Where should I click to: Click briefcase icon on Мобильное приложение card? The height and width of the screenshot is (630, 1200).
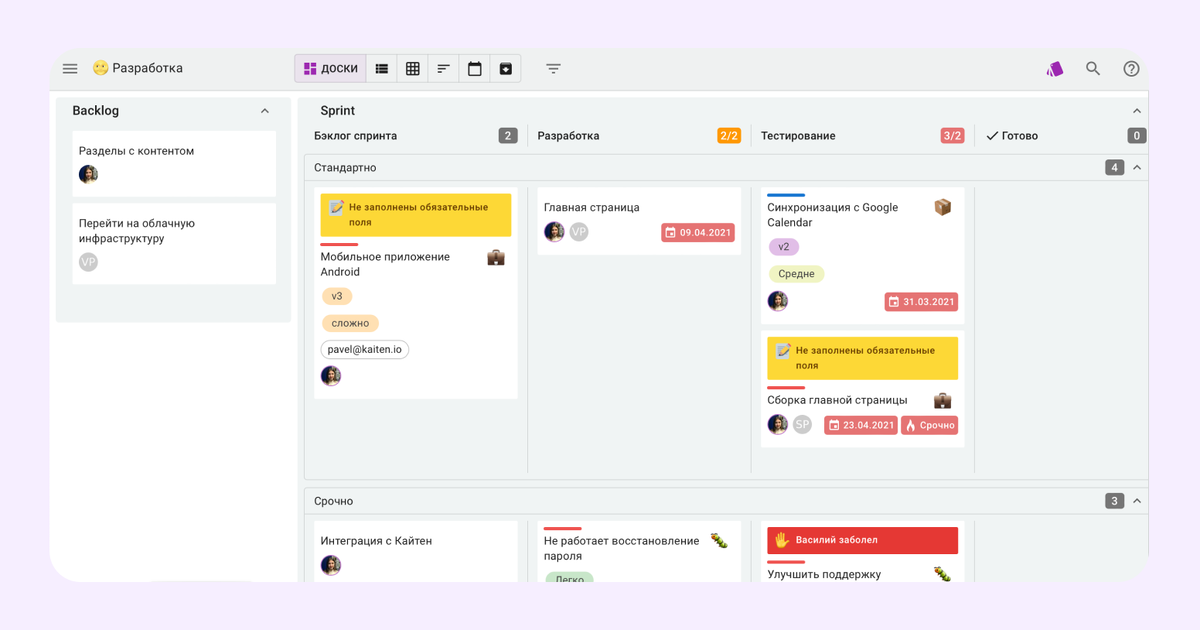click(496, 257)
